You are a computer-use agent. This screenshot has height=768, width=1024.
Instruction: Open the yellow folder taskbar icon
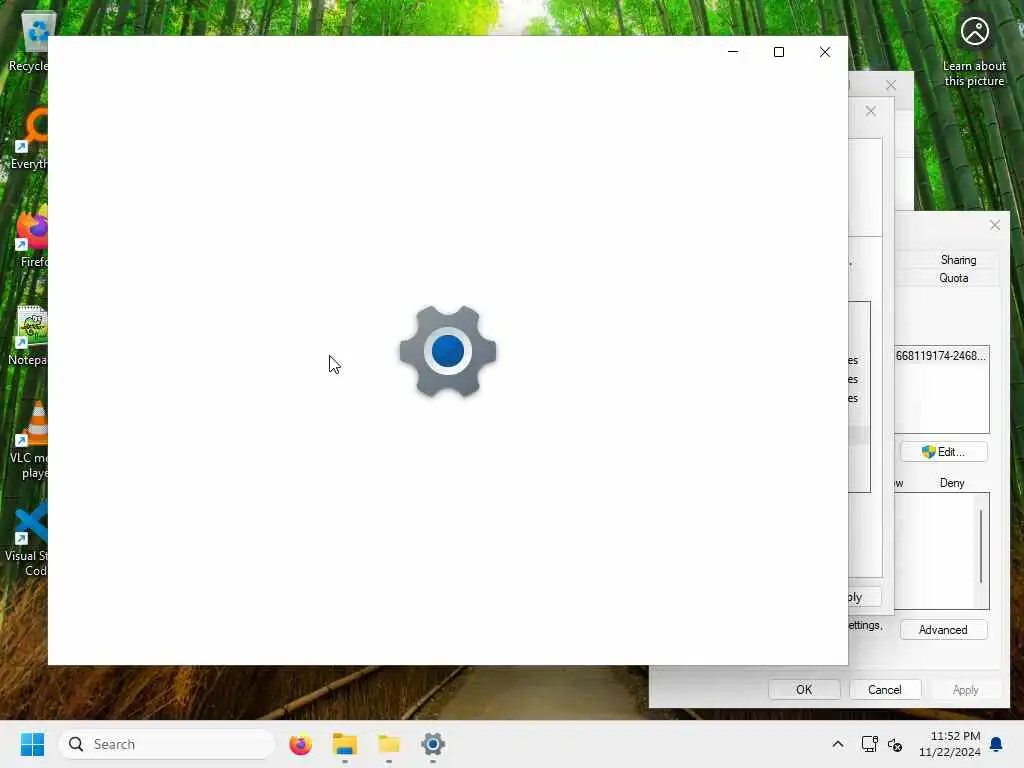(x=389, y=744)
